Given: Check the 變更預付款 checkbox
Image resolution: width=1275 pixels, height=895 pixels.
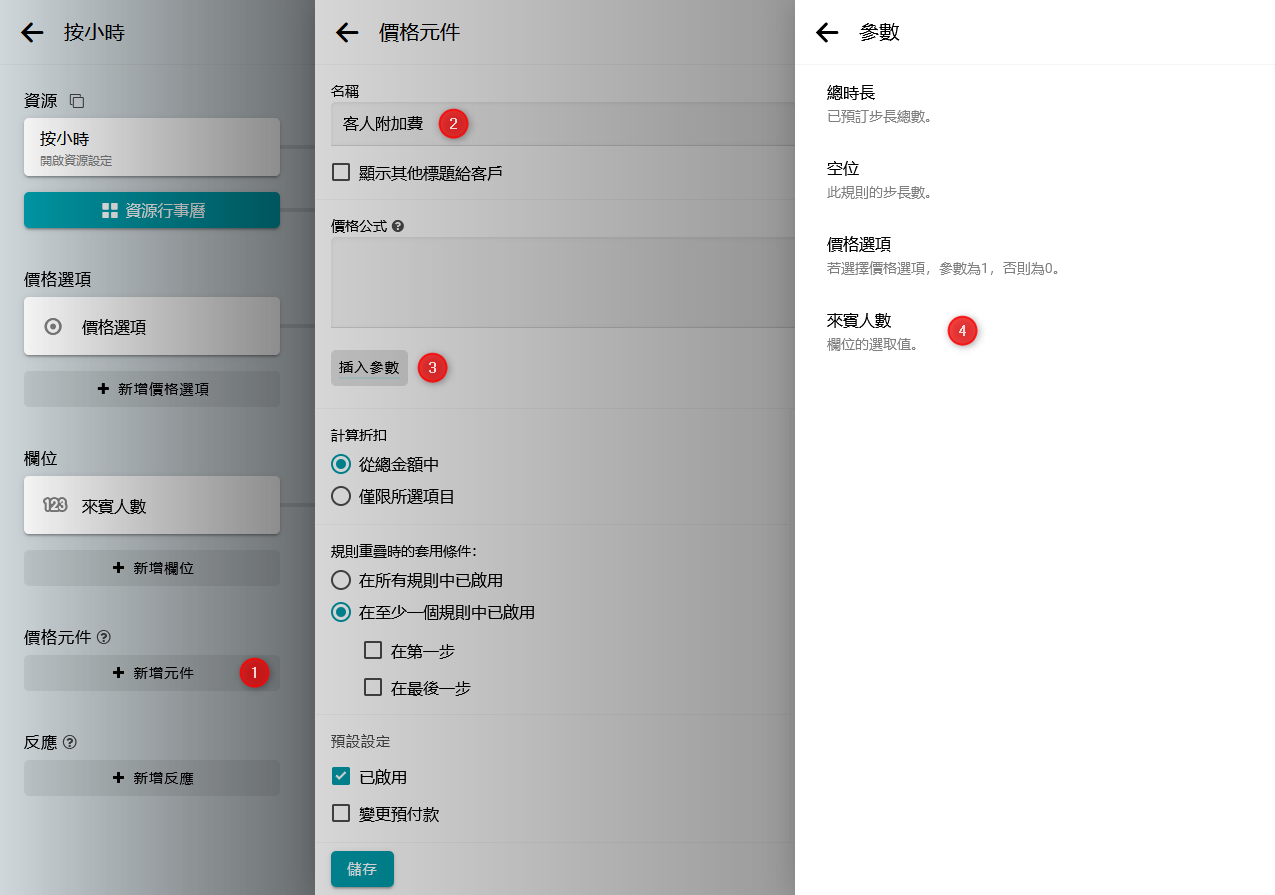Looking at the screenshot, I should click(x=341, y=813).
